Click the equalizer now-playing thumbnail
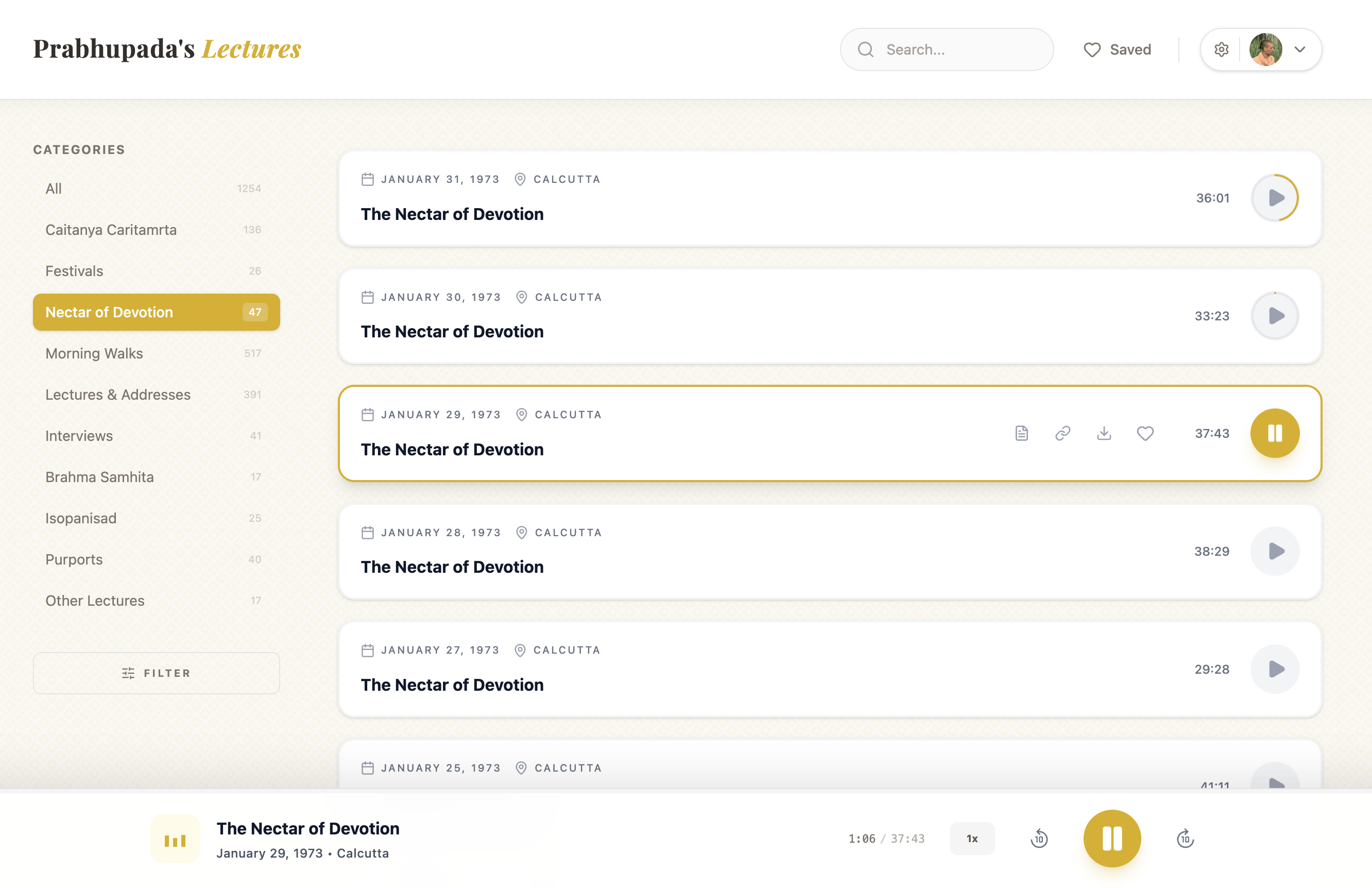 click(x=175, y=839)
